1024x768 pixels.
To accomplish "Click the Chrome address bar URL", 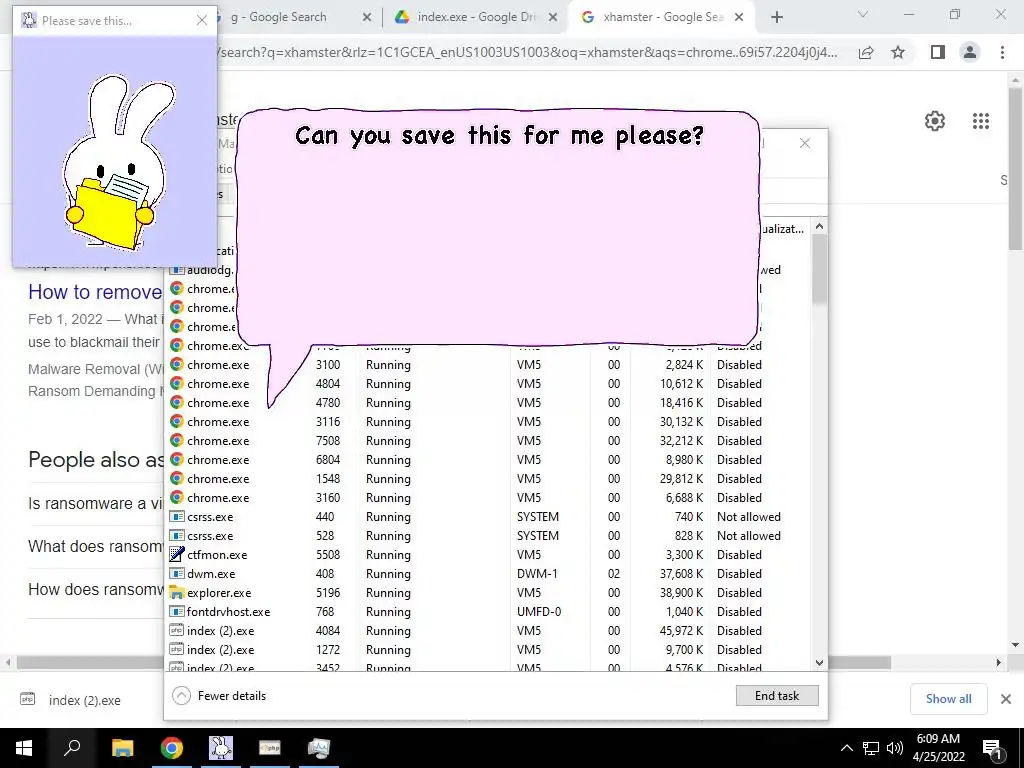I will click(529, 52).
